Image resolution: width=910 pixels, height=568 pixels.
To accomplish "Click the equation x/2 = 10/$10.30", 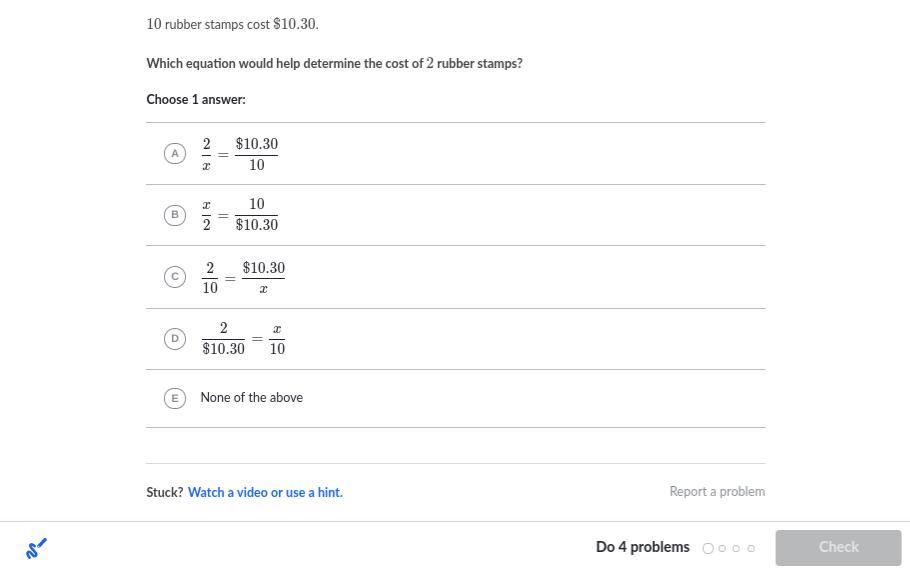I will (x=240, y=215).
